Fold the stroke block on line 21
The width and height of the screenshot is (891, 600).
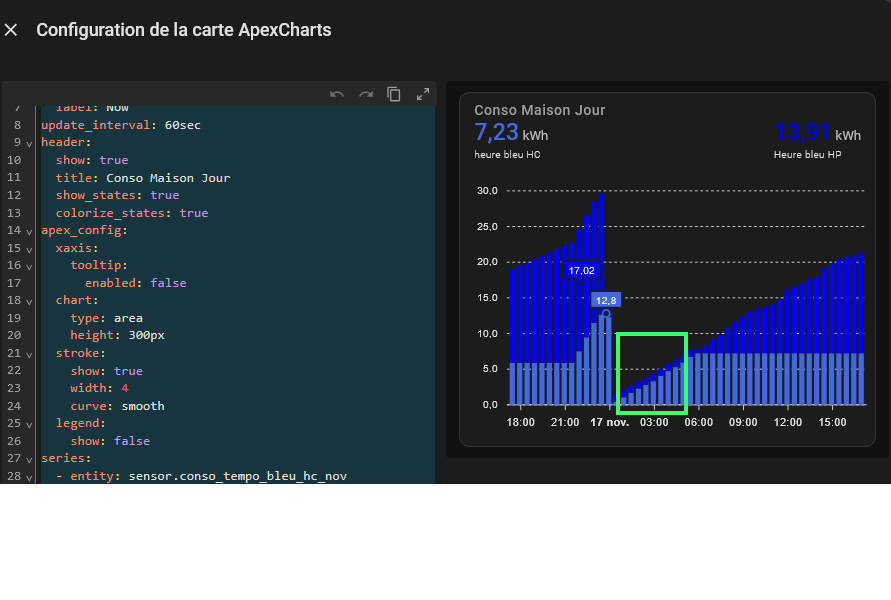[x=29, y=354]
